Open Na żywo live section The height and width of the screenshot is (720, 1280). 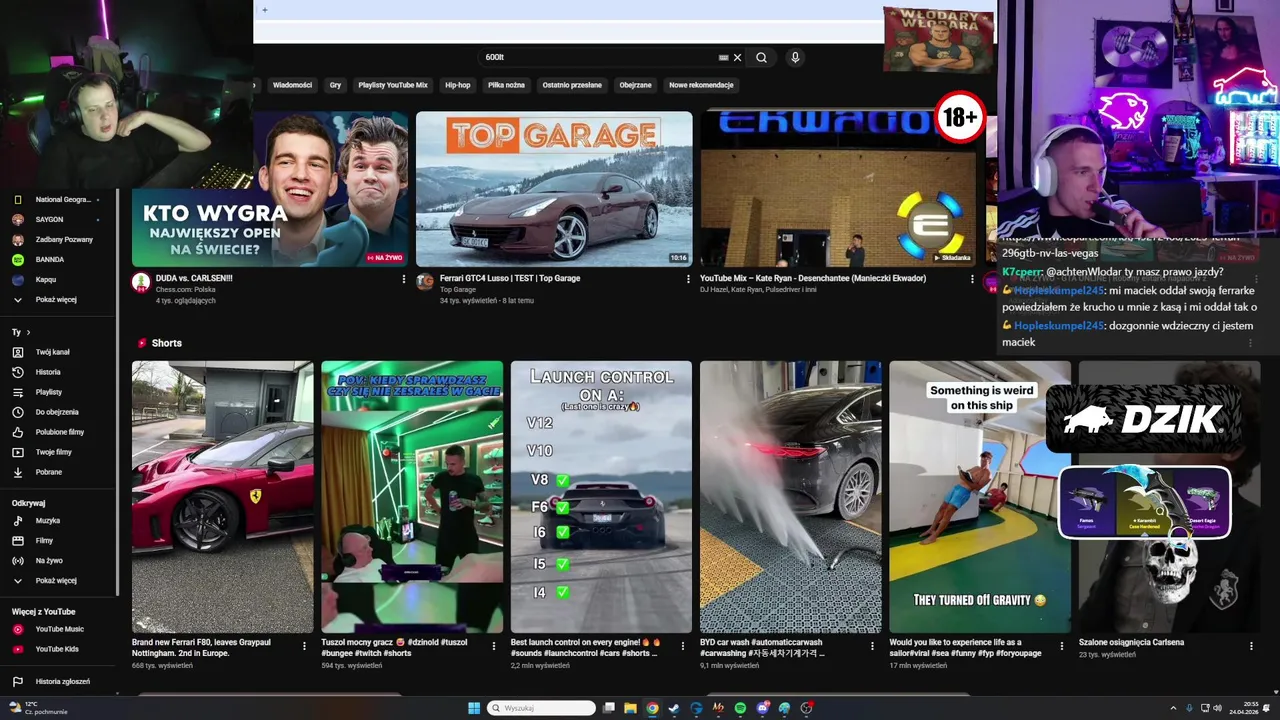point(49,561)
